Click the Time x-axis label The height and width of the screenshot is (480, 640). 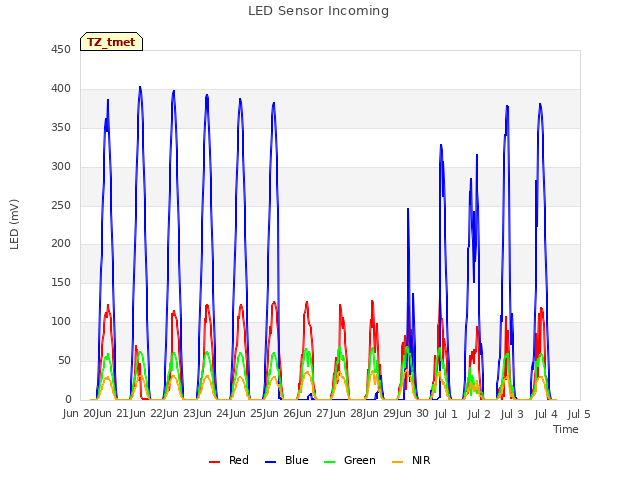pyautogui.click(x=566, y=429)
